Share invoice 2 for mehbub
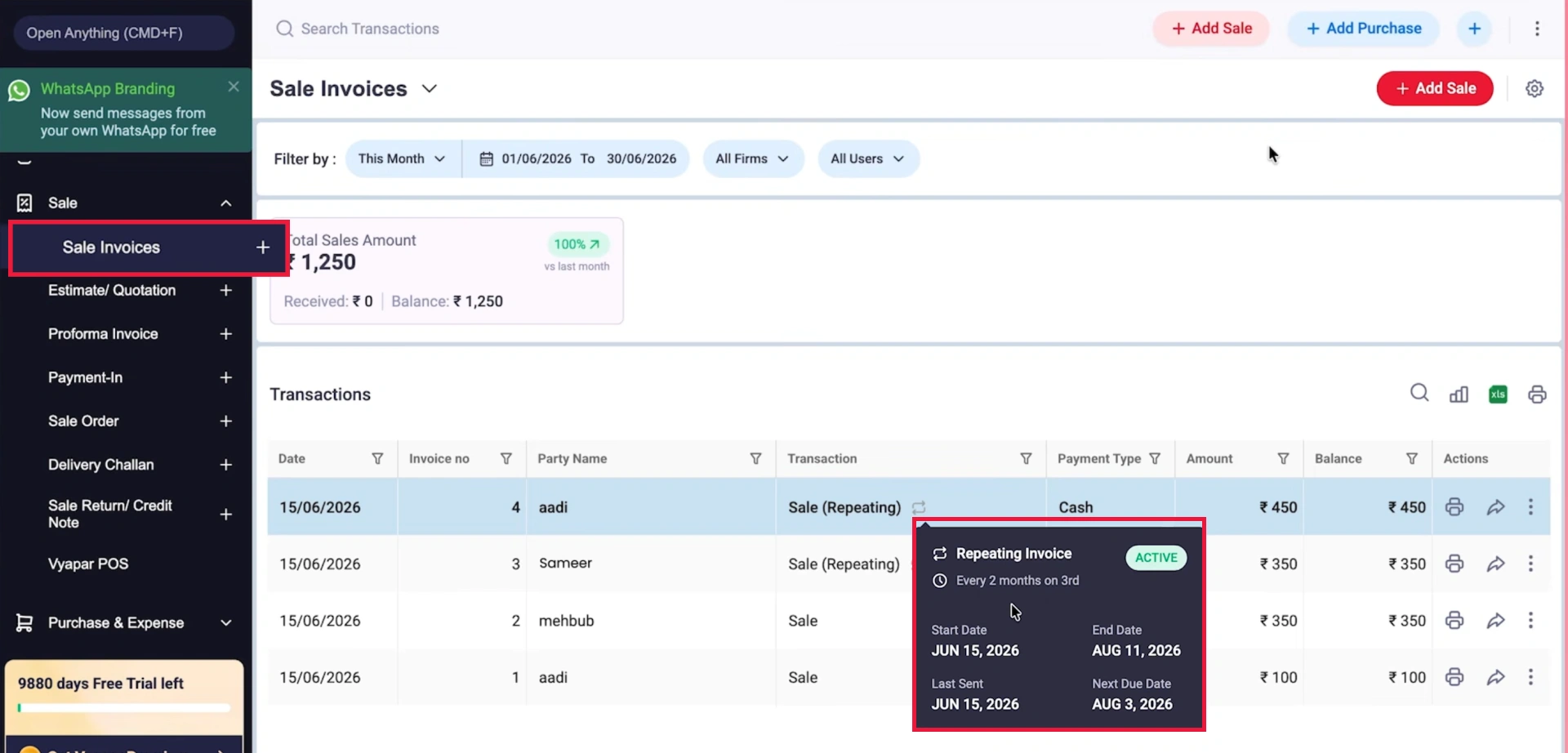Viewport: 1568px width, 753px height. coord(1495,621)
